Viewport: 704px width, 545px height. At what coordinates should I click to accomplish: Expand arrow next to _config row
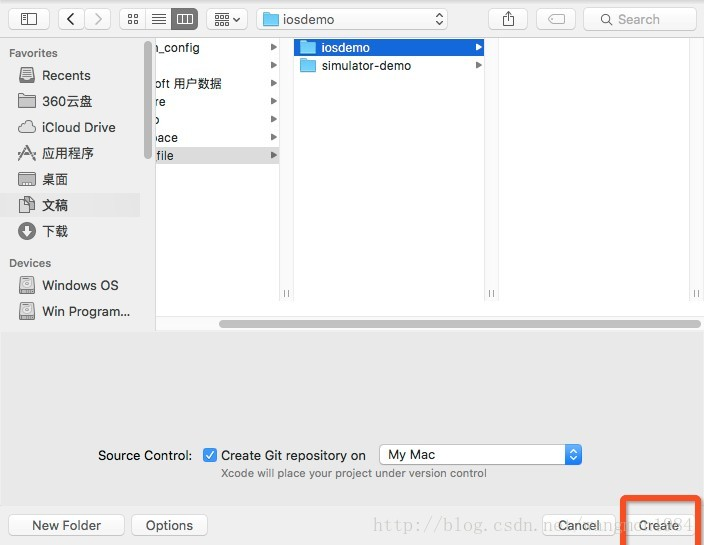[273, 47]
